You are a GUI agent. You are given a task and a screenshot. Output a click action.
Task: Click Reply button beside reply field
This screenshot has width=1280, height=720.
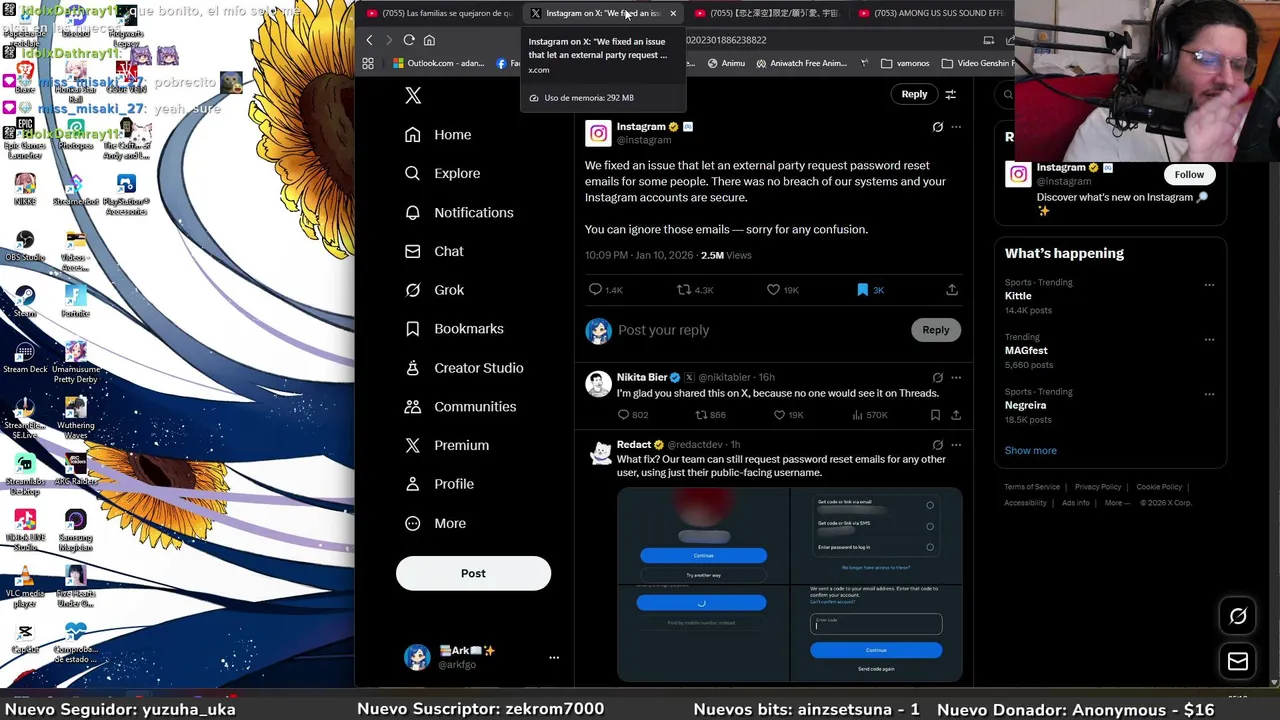tap(936, 330)
